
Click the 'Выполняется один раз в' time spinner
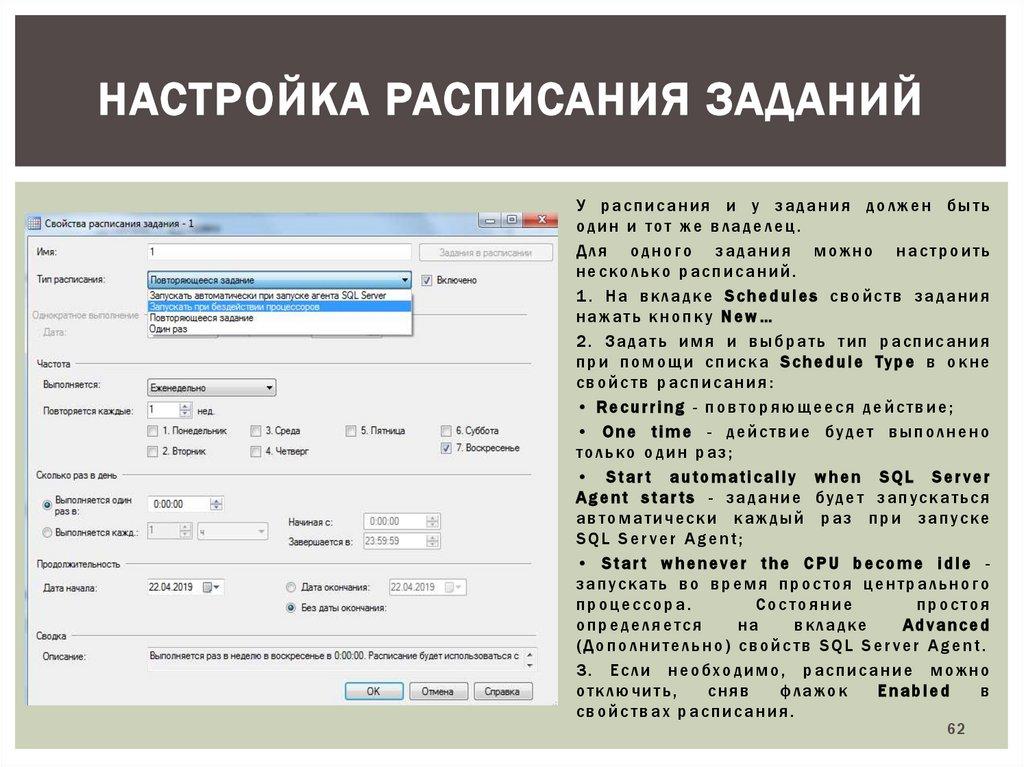pyautogui.click(x=217, y=505)
